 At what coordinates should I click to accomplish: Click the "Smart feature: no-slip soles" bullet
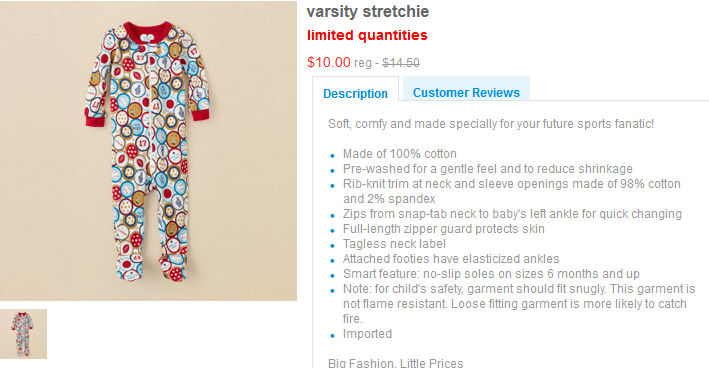[491, 274]
